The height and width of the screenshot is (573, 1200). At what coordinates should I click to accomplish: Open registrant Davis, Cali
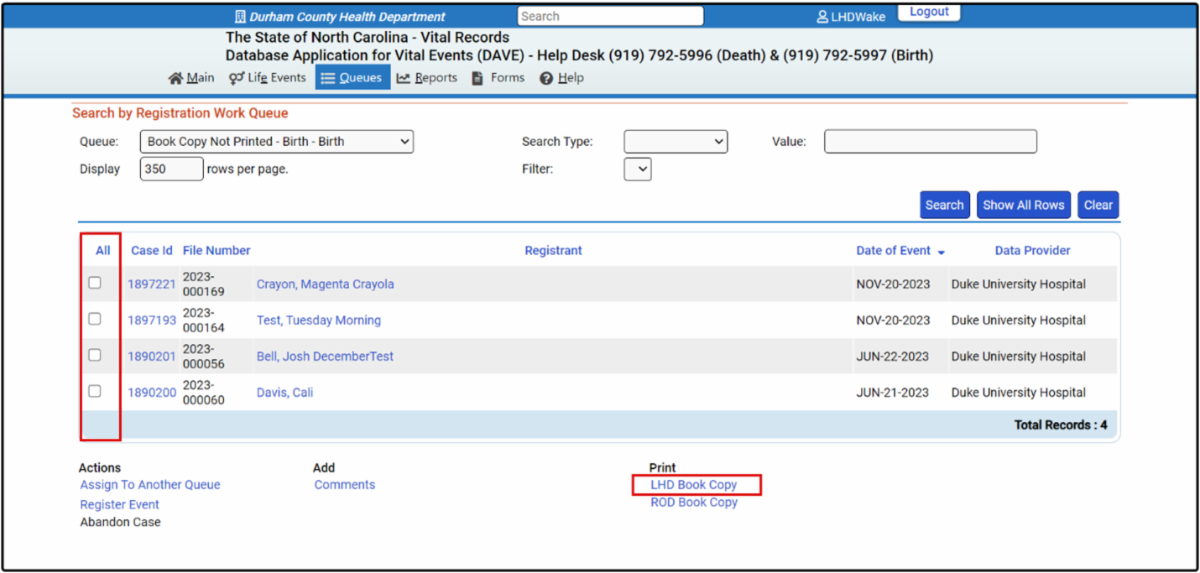pyautogui.click(x=285, y=393)
